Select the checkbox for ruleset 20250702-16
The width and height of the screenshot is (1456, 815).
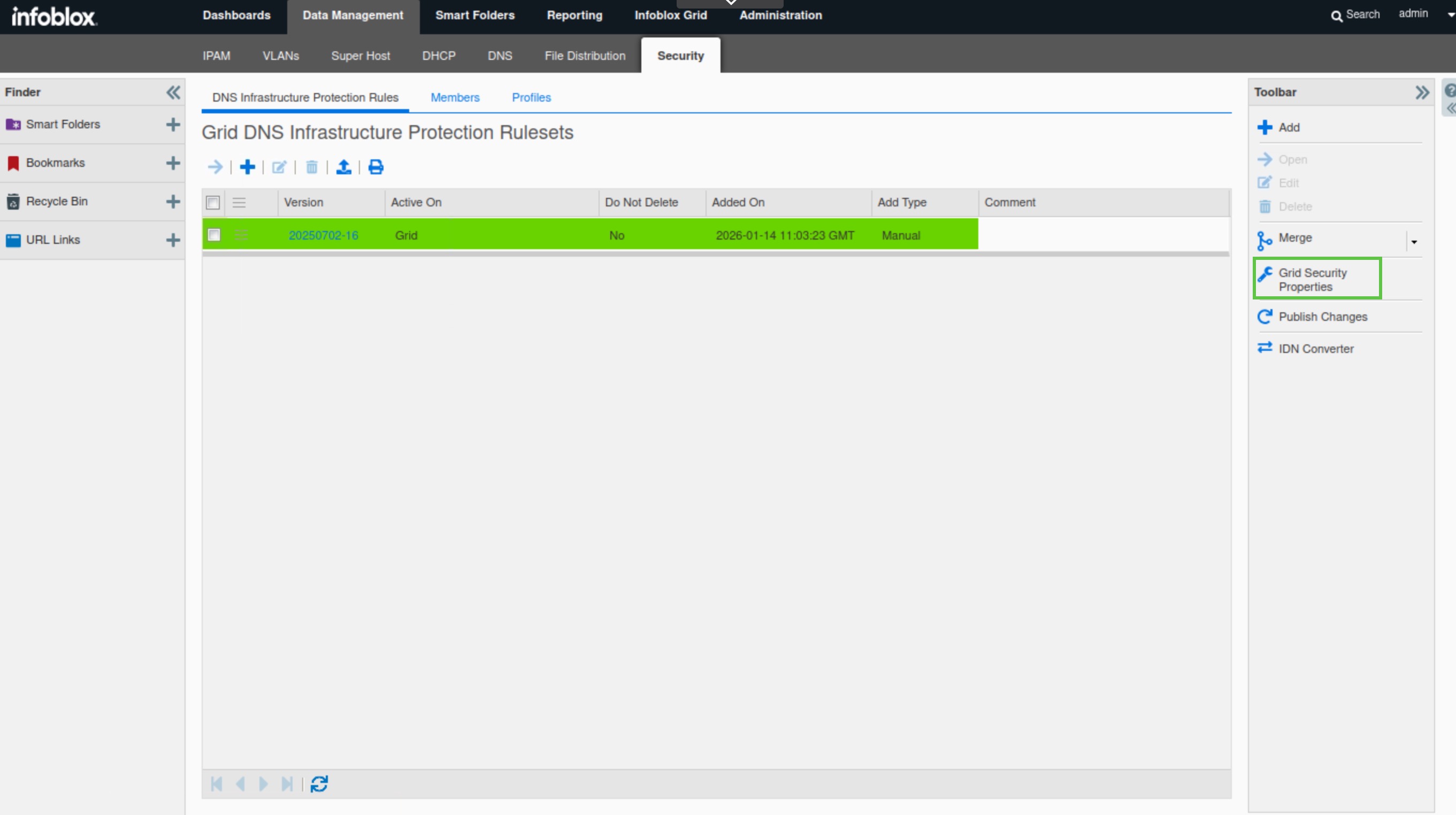tap(214, 235)
